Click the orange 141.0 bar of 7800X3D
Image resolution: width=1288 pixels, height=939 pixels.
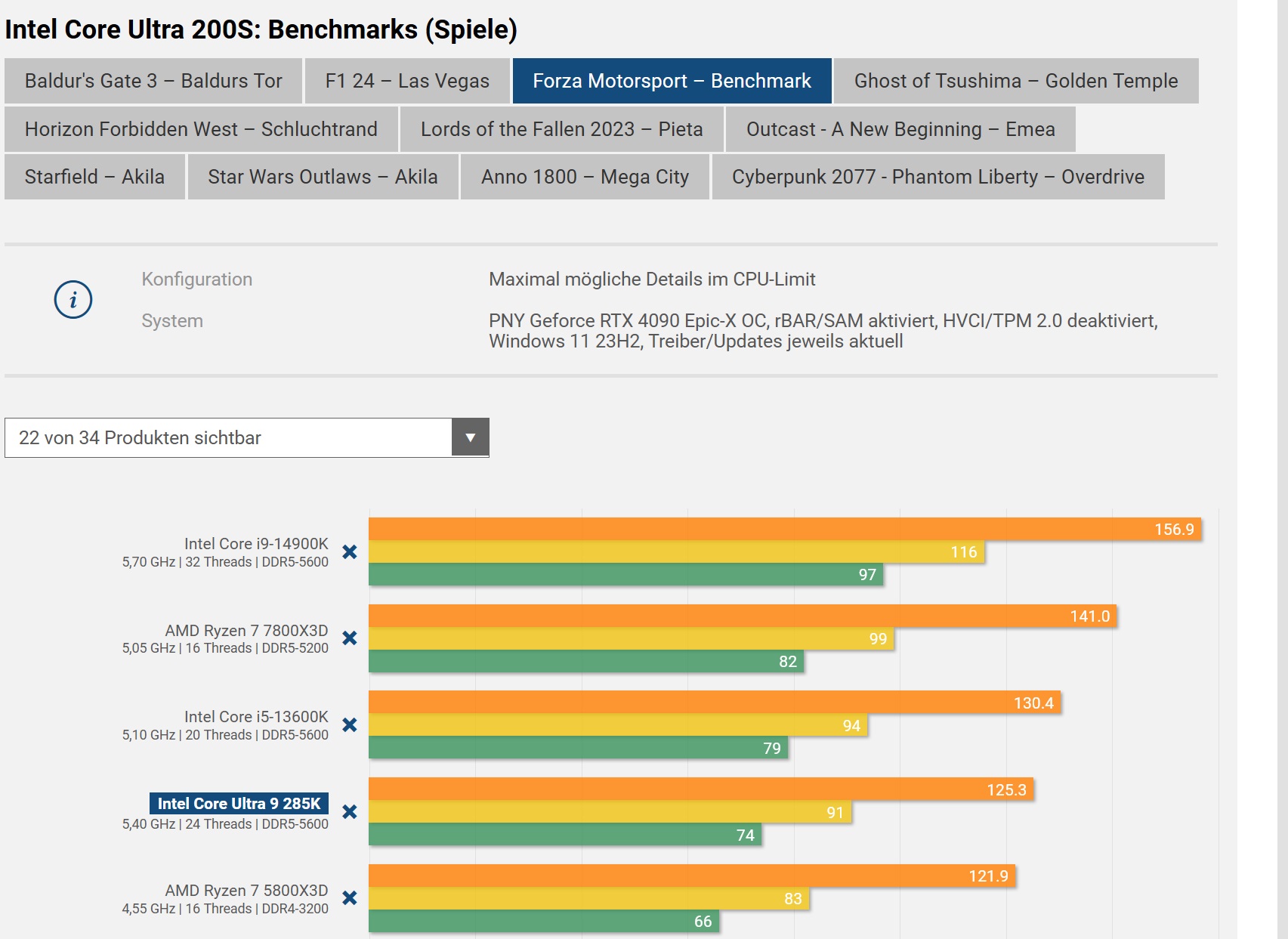[743, 616]
